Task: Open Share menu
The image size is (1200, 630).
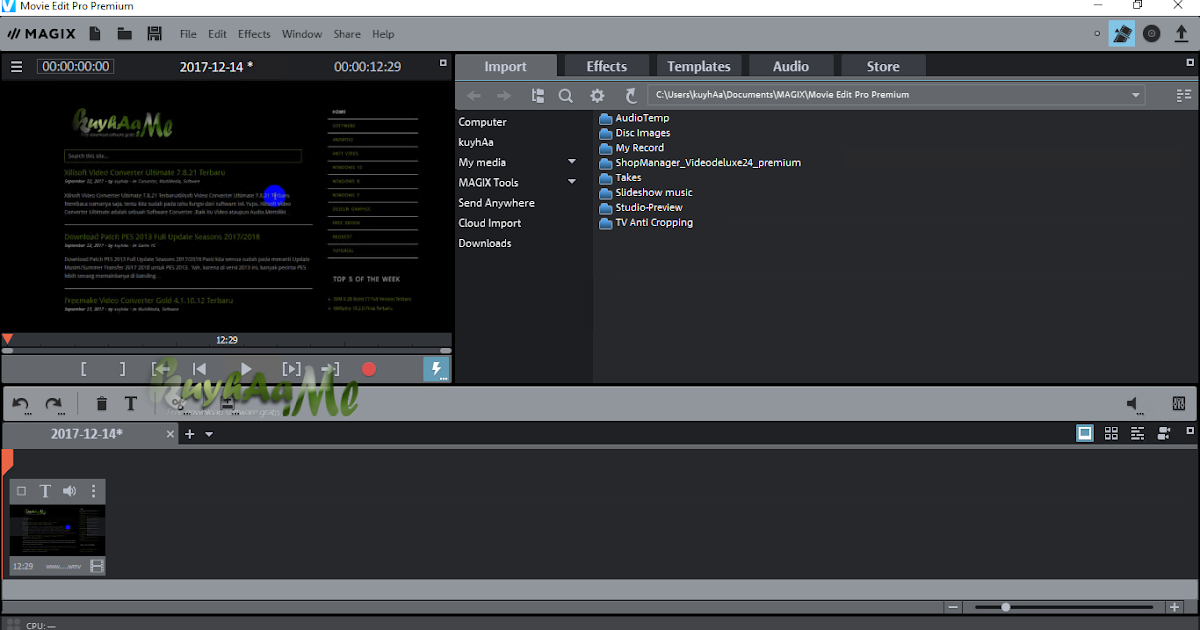Action: pos(347,34)
